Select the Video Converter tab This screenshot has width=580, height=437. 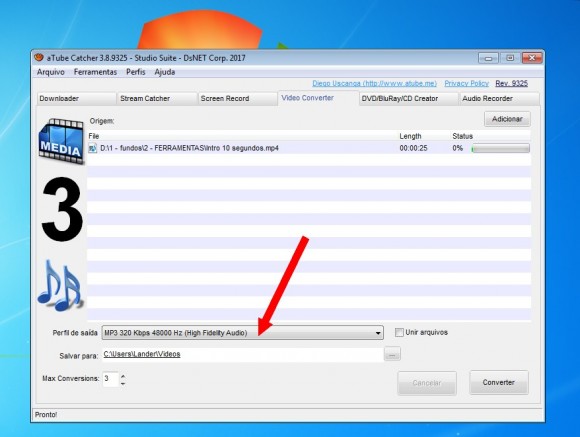pyautogui.click(x=318, y=98)
